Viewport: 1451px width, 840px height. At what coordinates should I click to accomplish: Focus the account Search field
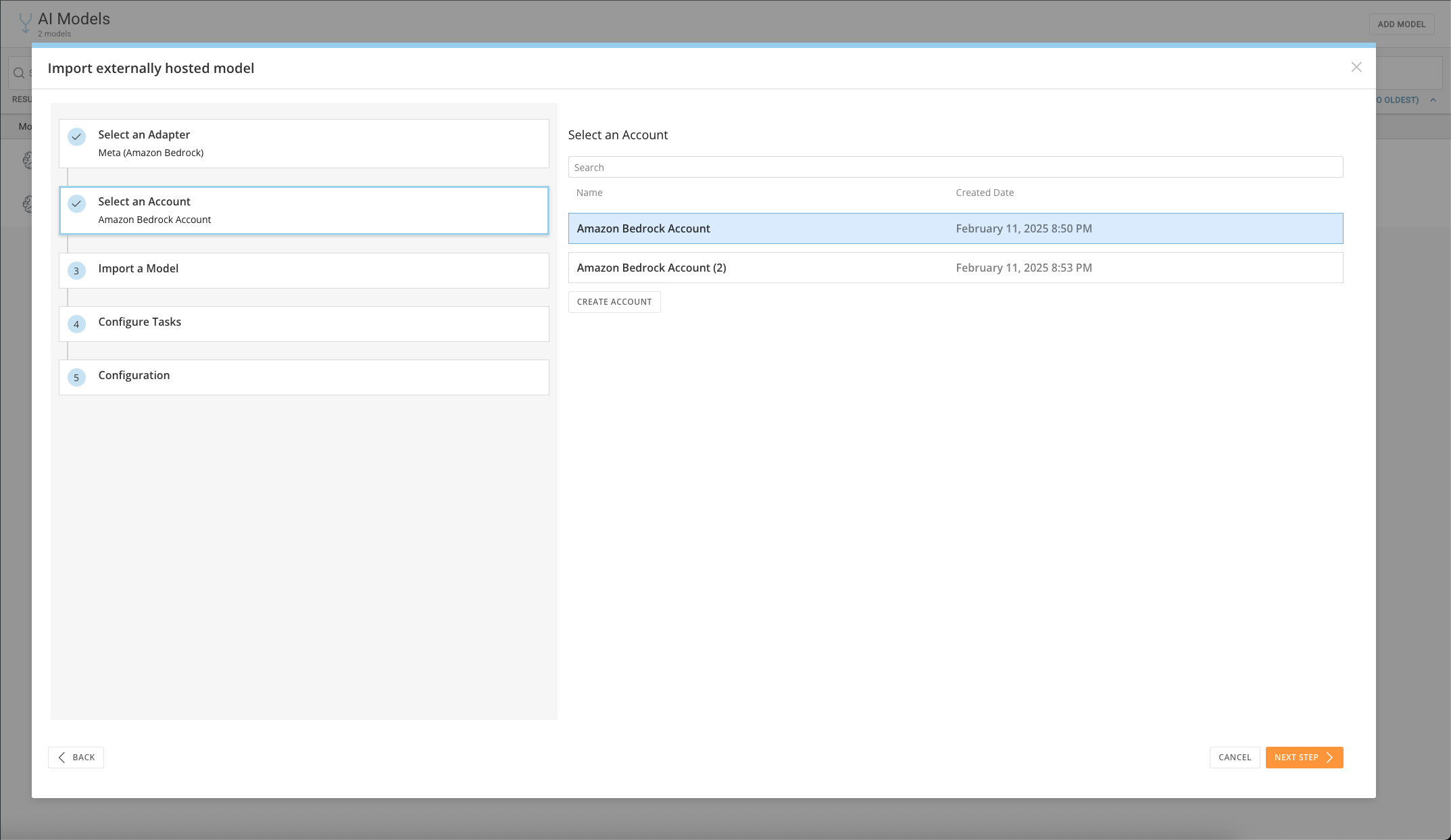coord(956,167)
